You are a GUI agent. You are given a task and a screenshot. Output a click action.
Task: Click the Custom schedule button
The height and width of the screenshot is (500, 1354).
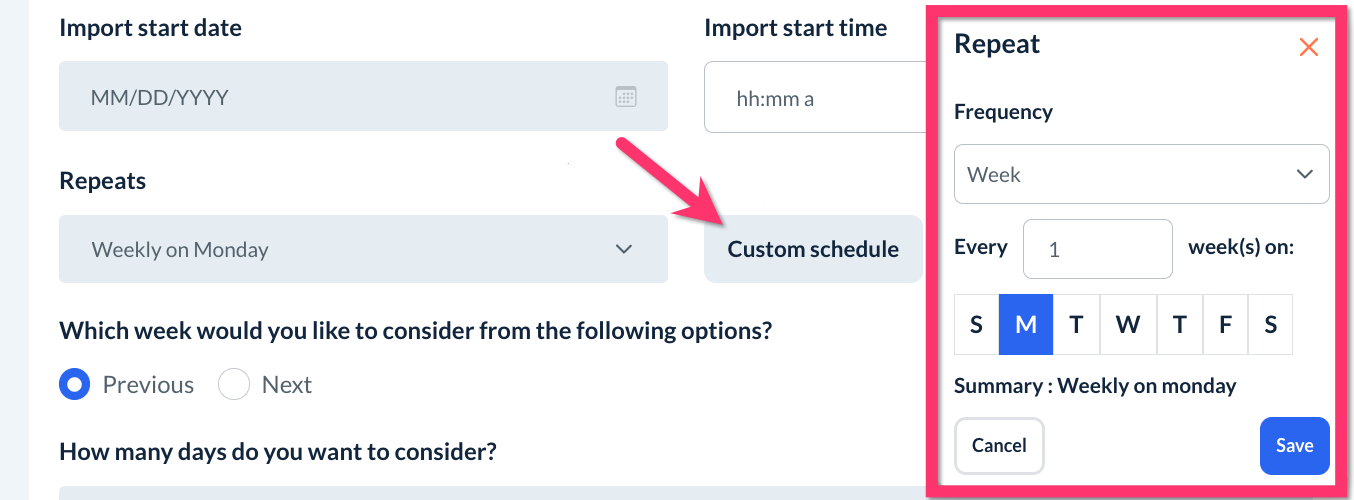click(x=812, y=249)
